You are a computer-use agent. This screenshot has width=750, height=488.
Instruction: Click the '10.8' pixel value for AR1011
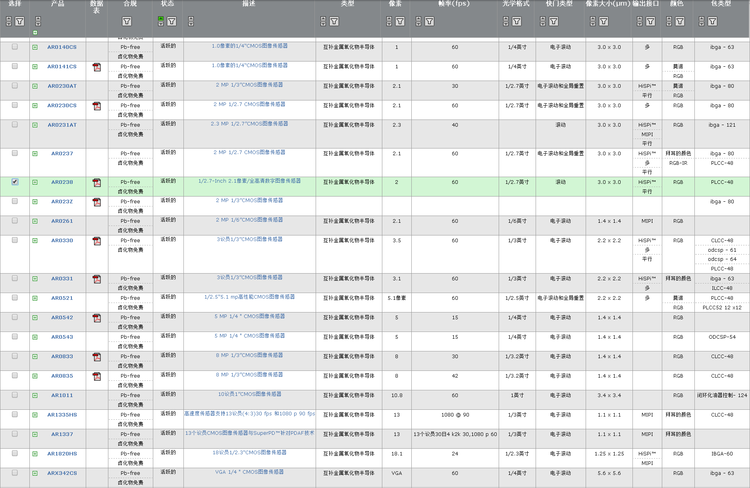click(397, 396)
